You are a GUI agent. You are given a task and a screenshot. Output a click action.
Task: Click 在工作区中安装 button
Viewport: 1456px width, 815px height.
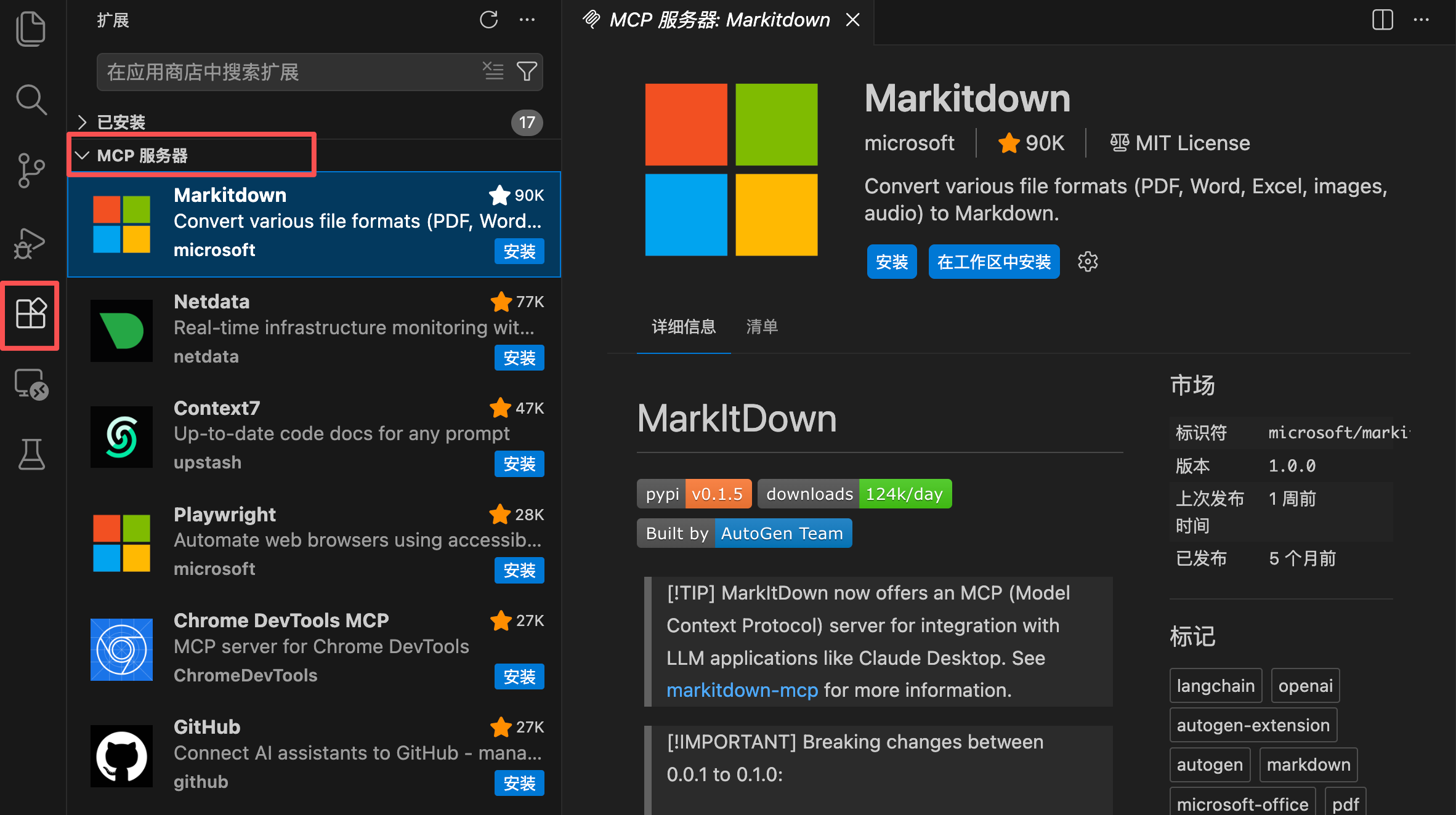coord(993,262)
